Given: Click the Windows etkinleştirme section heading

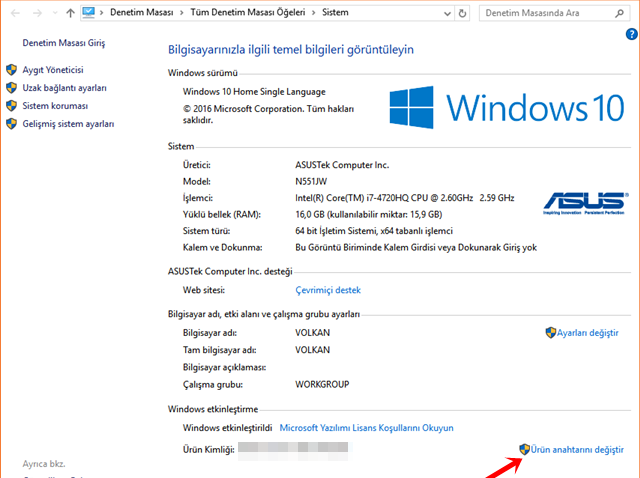Looking at the screenshot, I should pos(213,409).
